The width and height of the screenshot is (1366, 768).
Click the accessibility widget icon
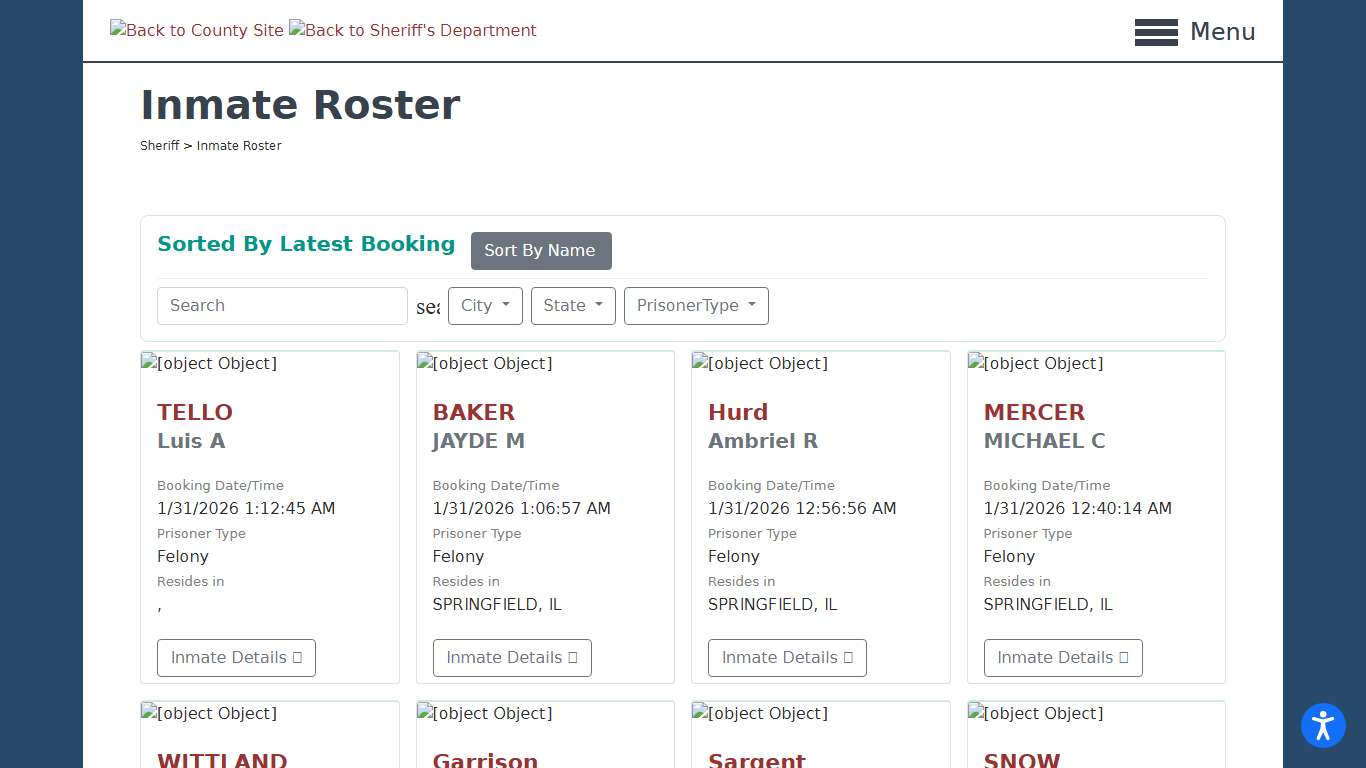pyautogui.click(x=1323, y=726)
